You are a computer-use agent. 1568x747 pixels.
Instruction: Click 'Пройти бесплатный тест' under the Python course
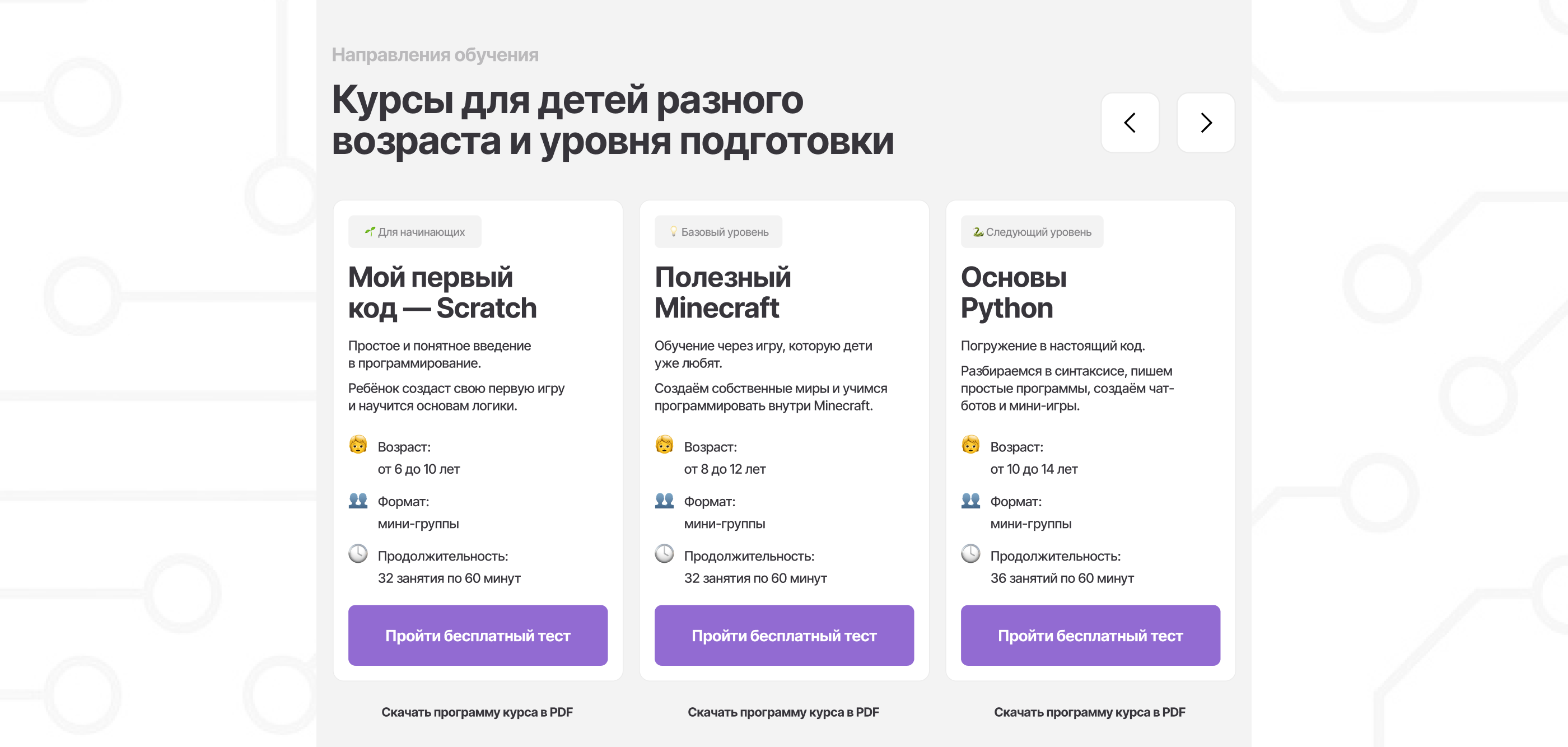[x=1090, y=635]
